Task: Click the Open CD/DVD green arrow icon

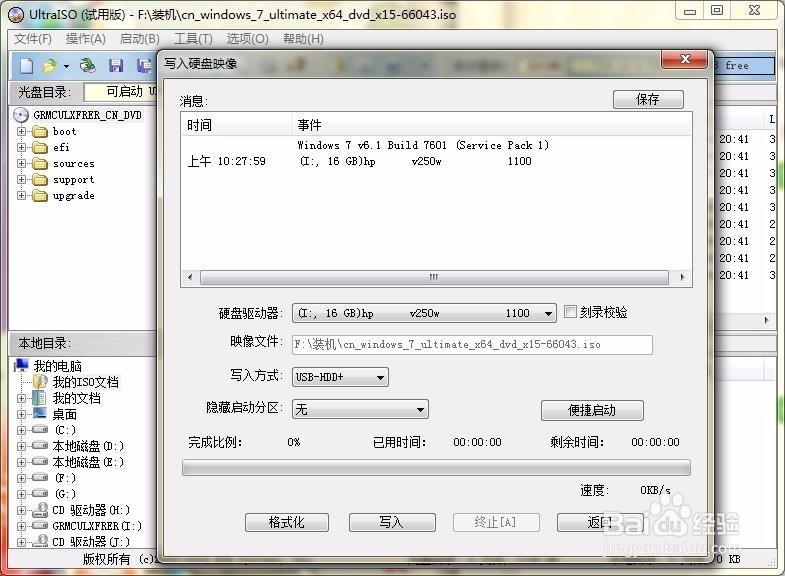Action: point(88,66)
